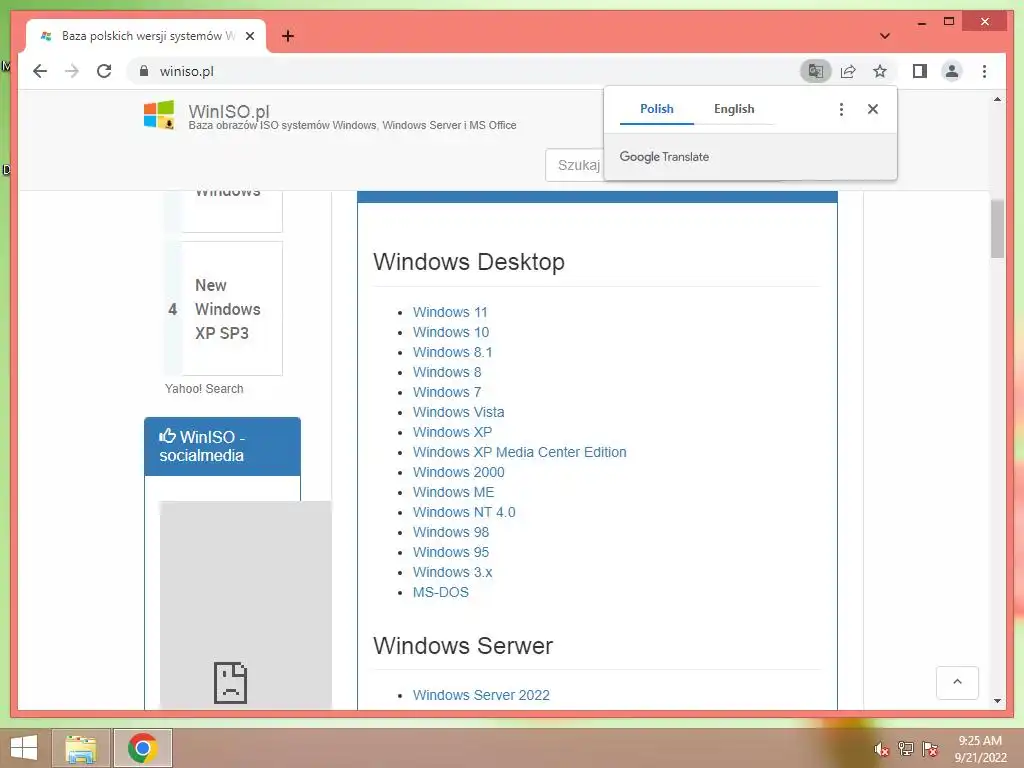The height and width of the screenshot is (768, 1024).
Task: Open the Windows Server 2022 link
Action: tap(481, 695)
